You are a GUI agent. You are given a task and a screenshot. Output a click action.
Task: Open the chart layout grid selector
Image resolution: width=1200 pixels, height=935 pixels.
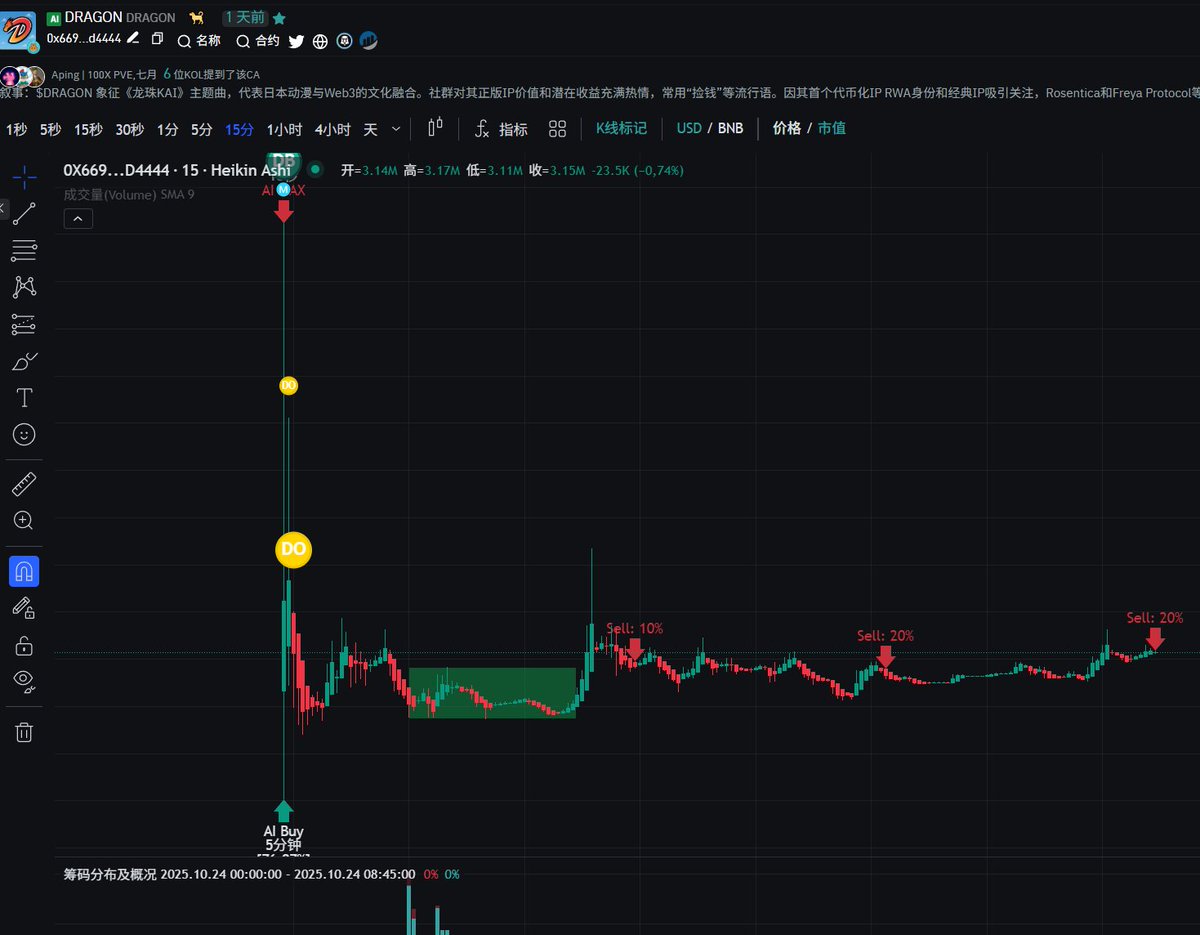coord(558,129)
